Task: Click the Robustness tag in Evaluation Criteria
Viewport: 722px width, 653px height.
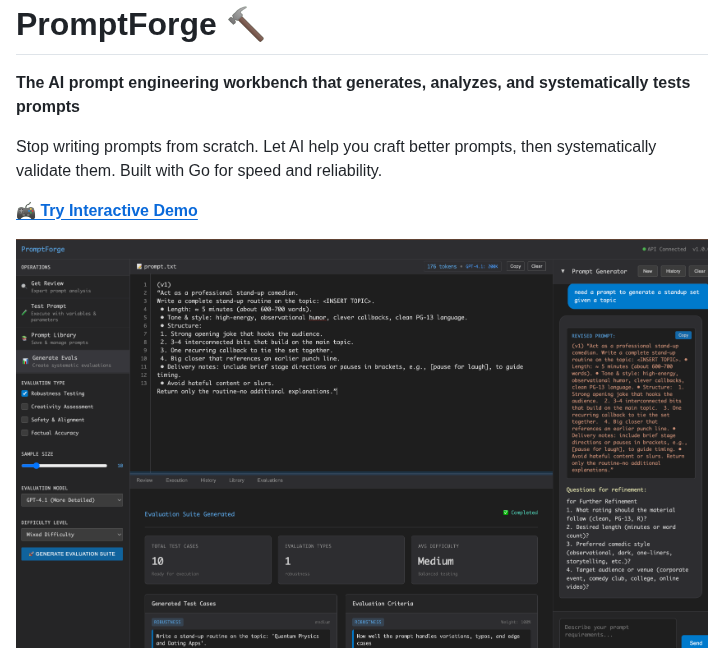Action: click(x=368, y=622)
